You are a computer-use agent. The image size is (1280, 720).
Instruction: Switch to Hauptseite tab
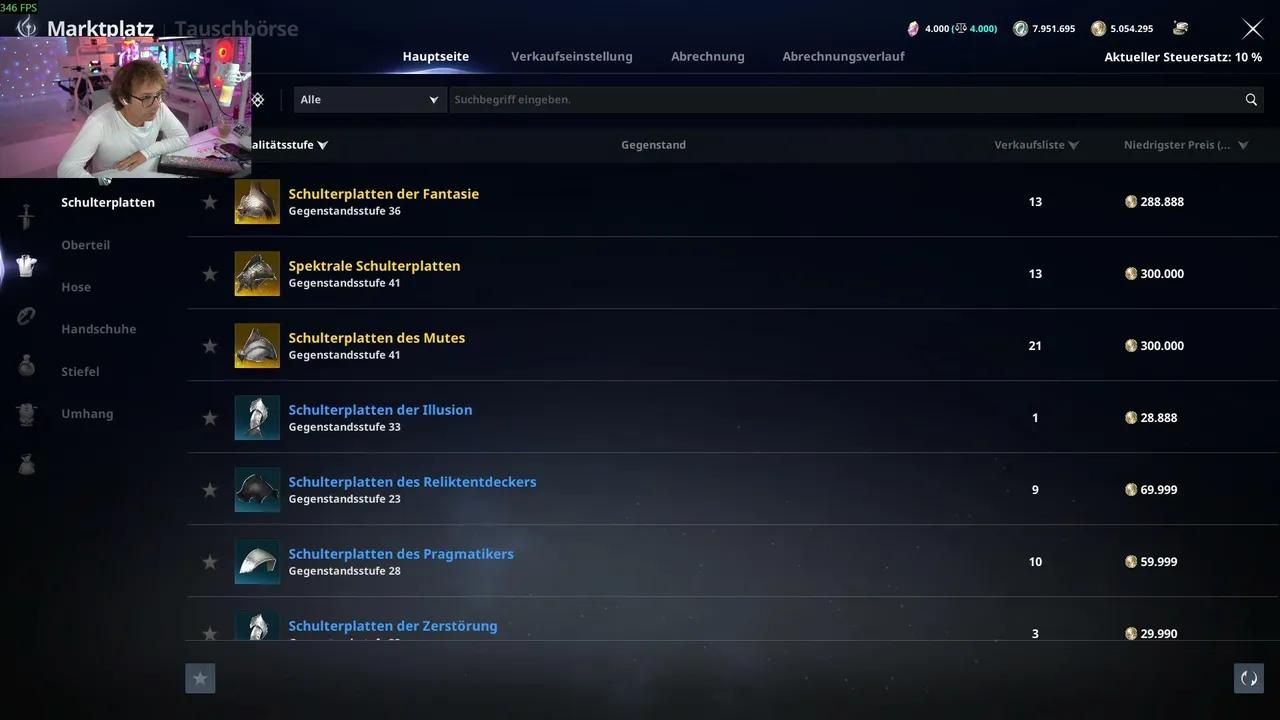click(x=436, y=56)
